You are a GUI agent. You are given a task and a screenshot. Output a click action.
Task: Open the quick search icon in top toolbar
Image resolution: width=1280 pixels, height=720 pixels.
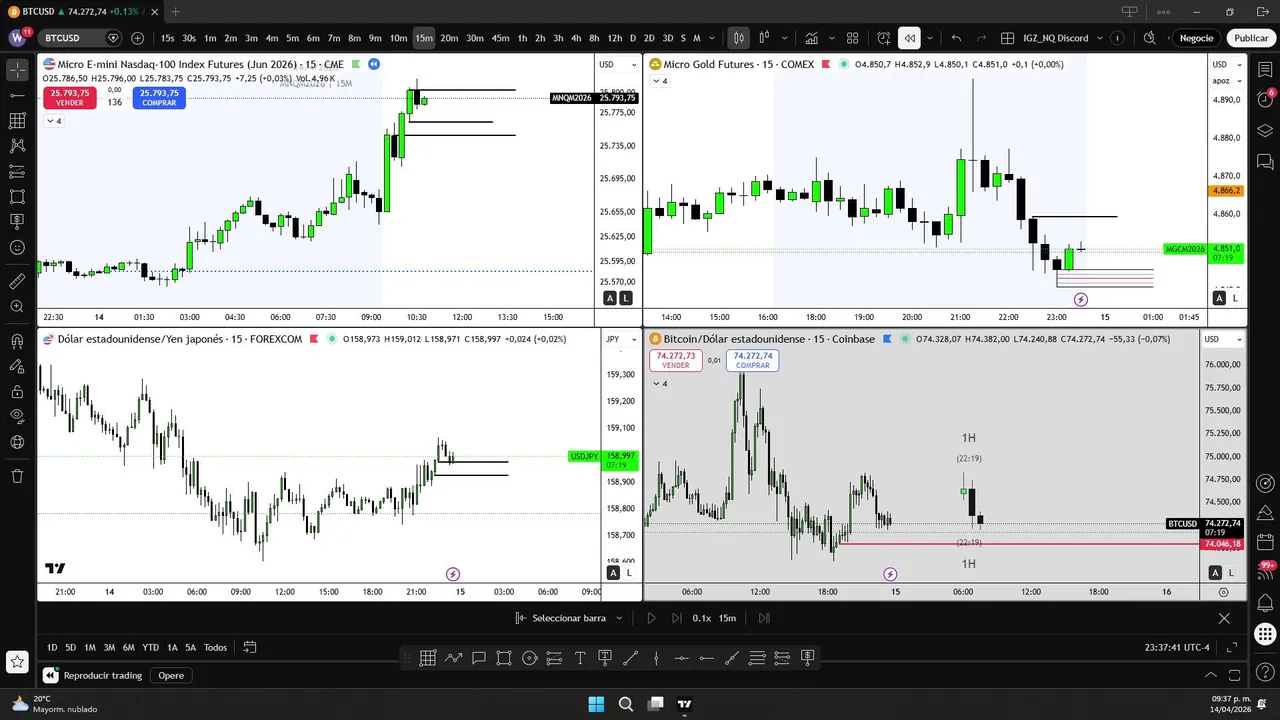1149,38
